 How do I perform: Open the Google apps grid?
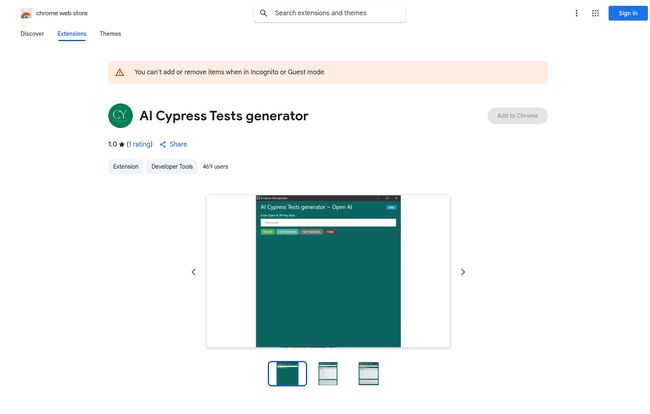coord(595,13)
